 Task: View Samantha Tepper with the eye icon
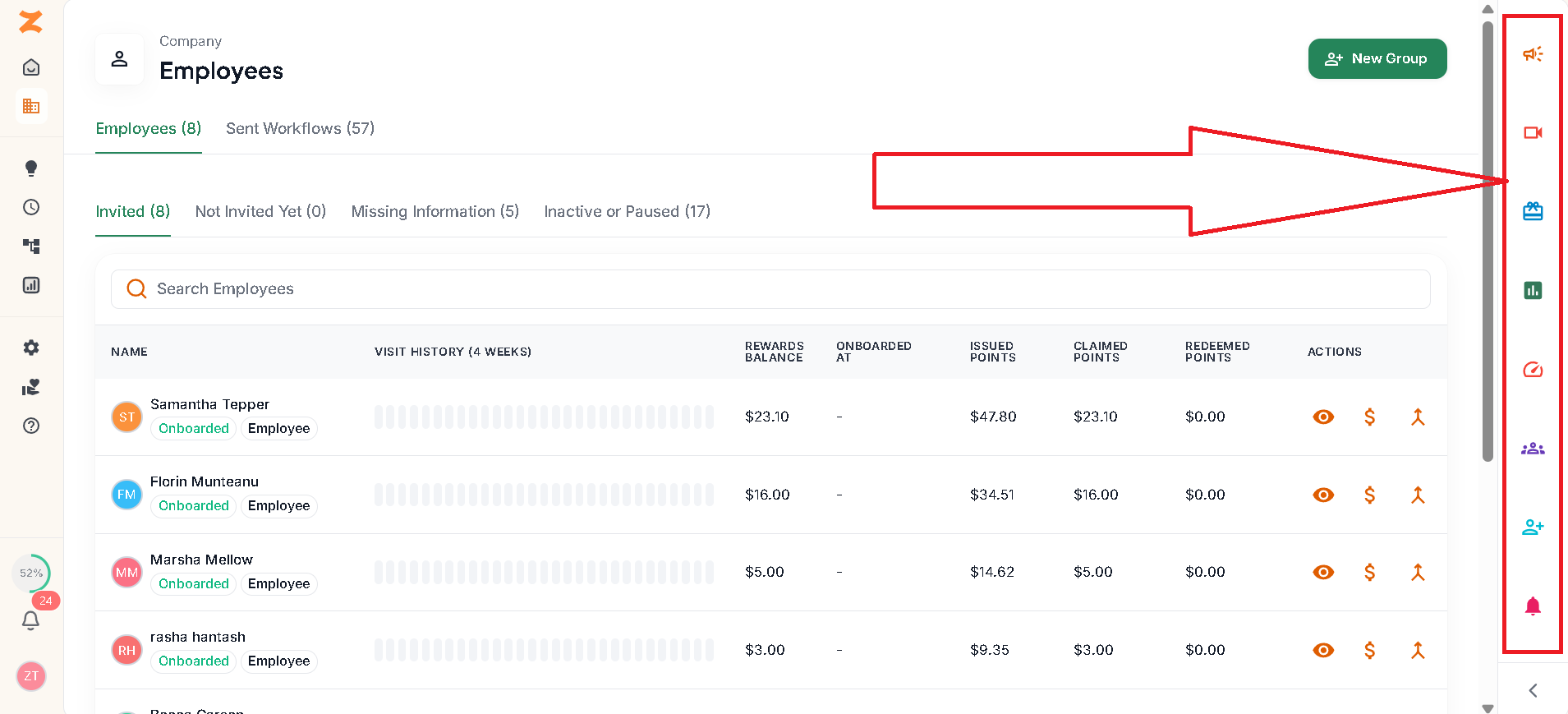click(x=1323, y=417)
